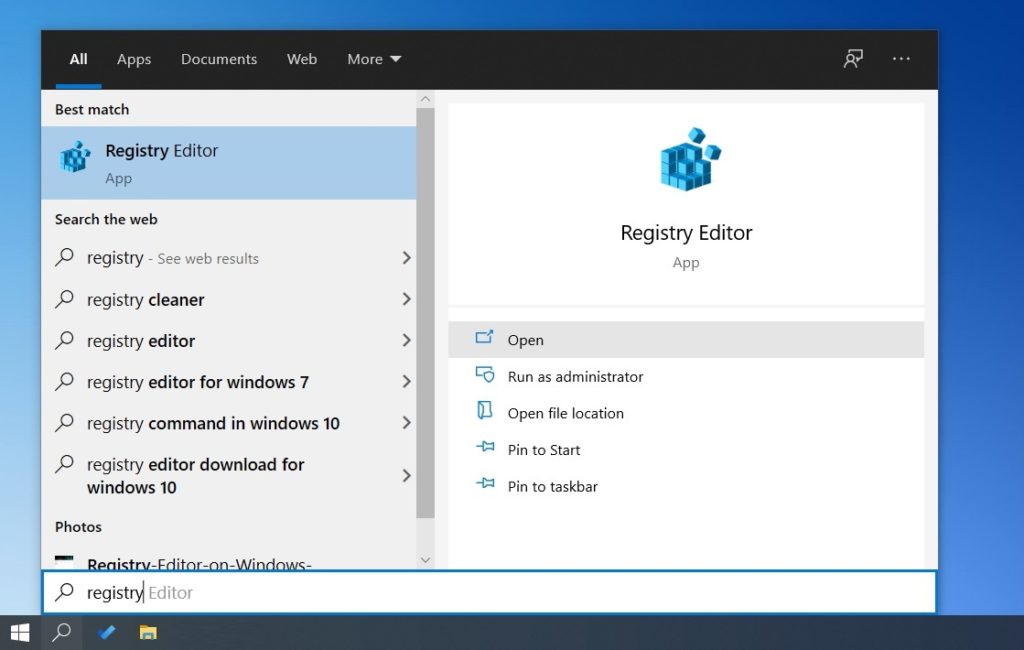
Task: Open the More filter dropdown
Action: point(373,59)
